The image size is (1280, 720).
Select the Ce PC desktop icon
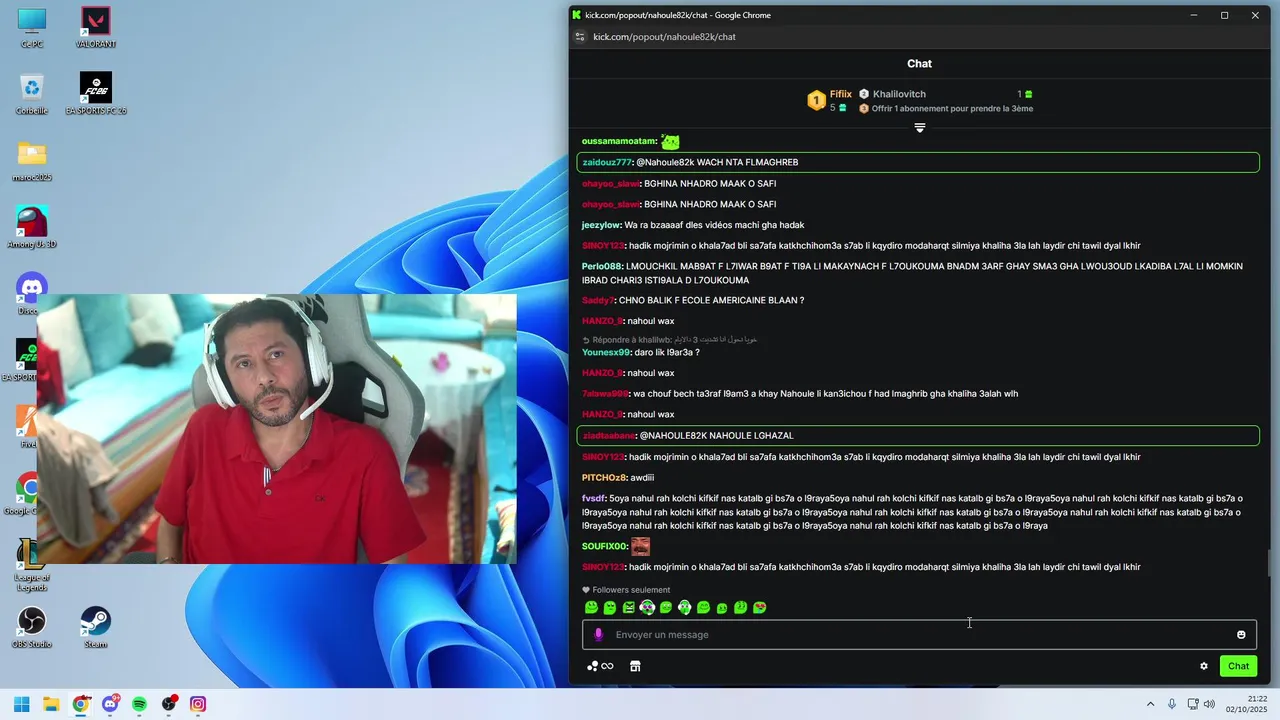(x=32, y=27)
